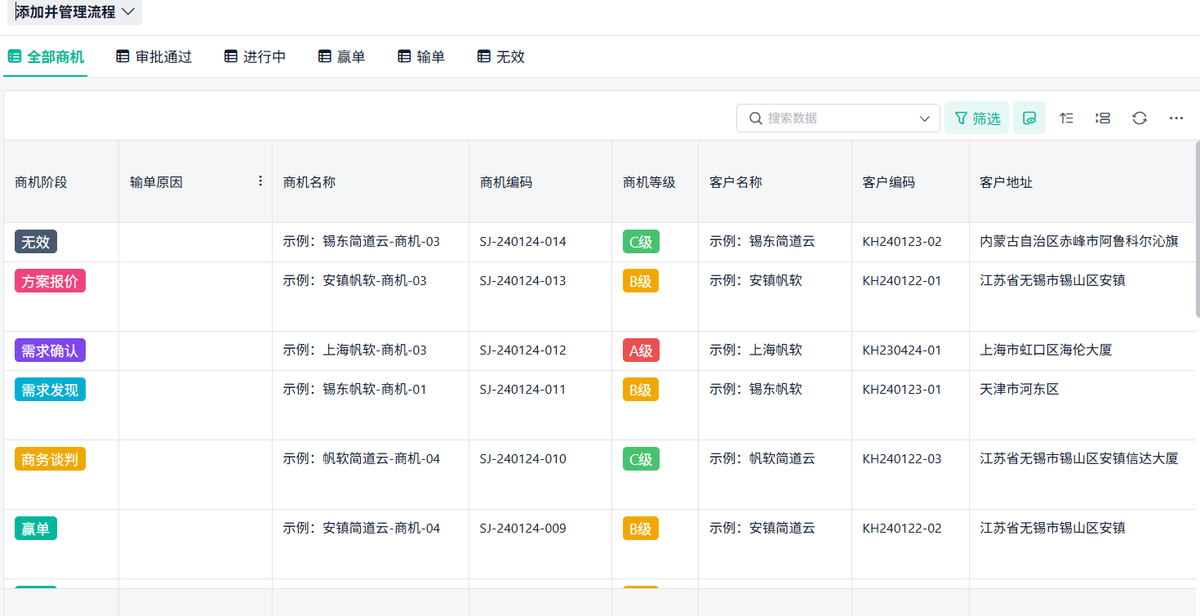
Task: Click the three-dot menu on 输单原因 column
Action: [260, 182]
